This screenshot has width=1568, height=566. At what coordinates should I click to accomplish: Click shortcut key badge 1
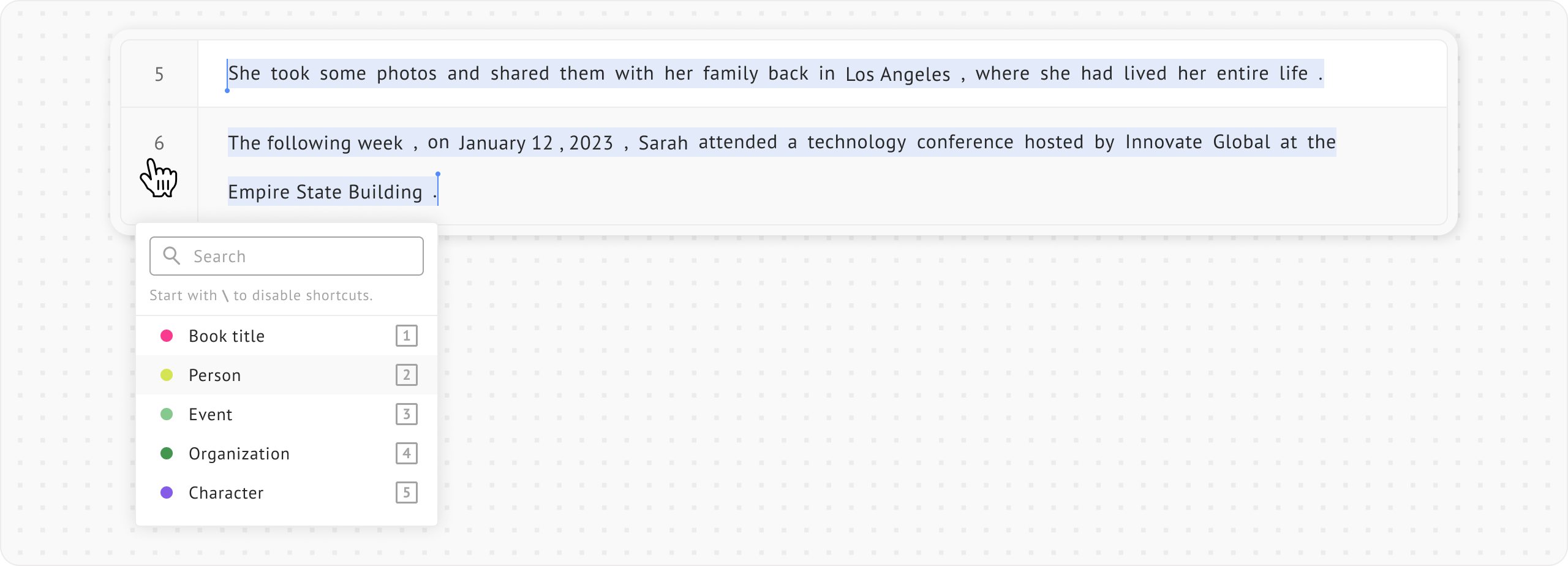(407, 336)
